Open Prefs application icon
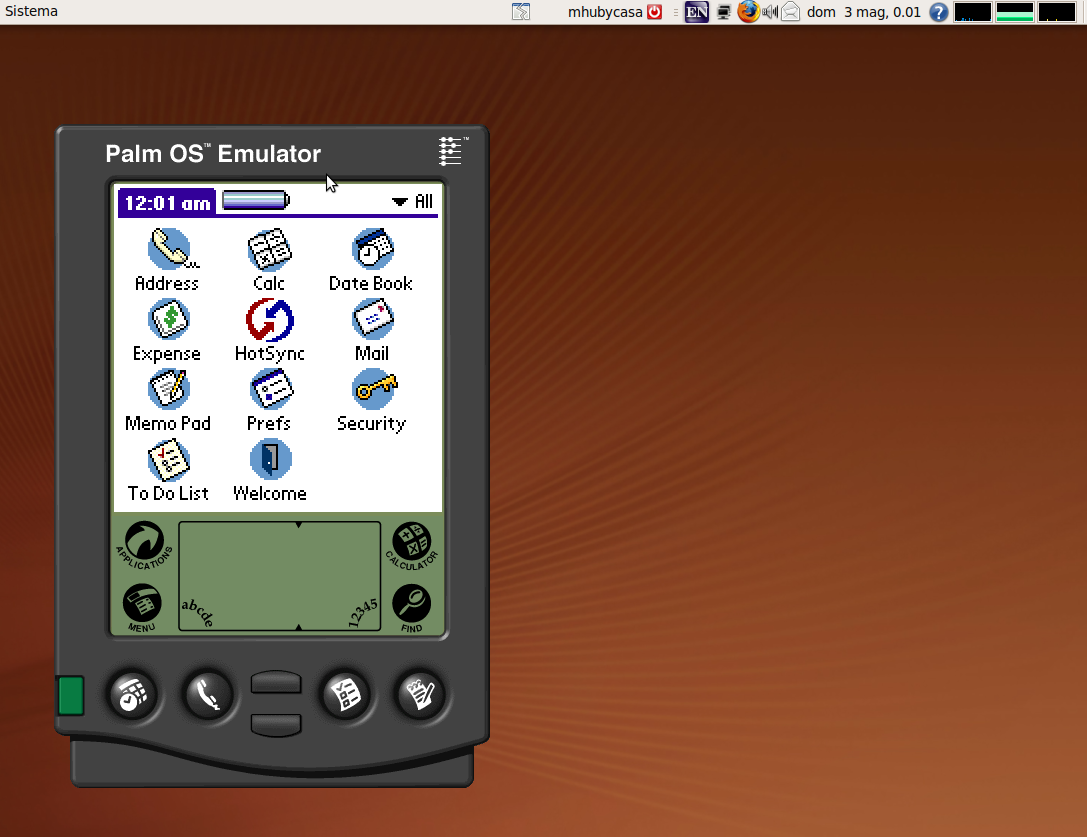 (270, 400)
